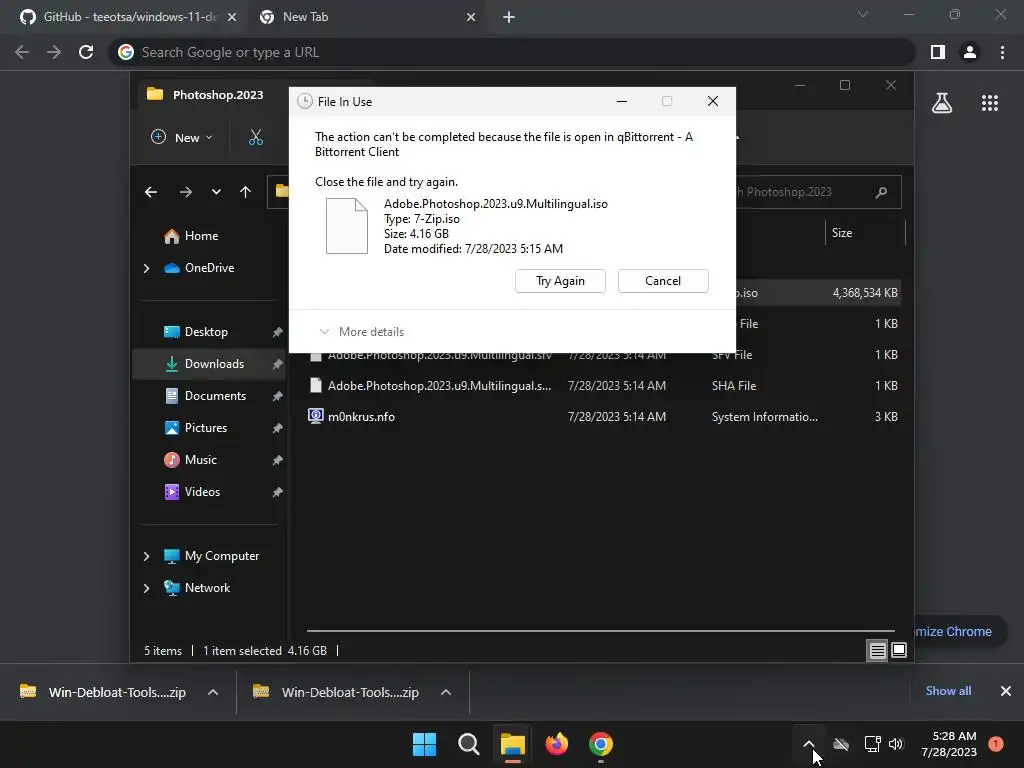The height and width of the screenshot is (768, 1024).
Task: Click the Size column header
Action: click(865, 233)
